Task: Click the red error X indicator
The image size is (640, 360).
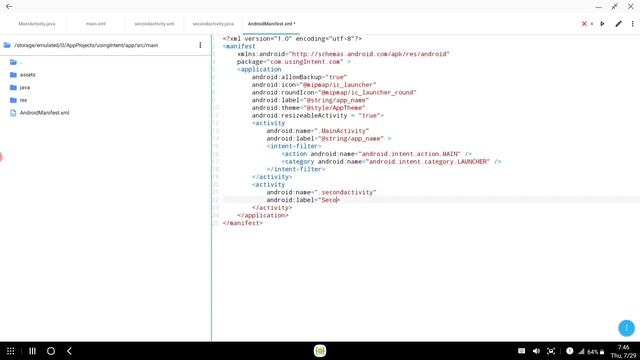Action: 584,24
